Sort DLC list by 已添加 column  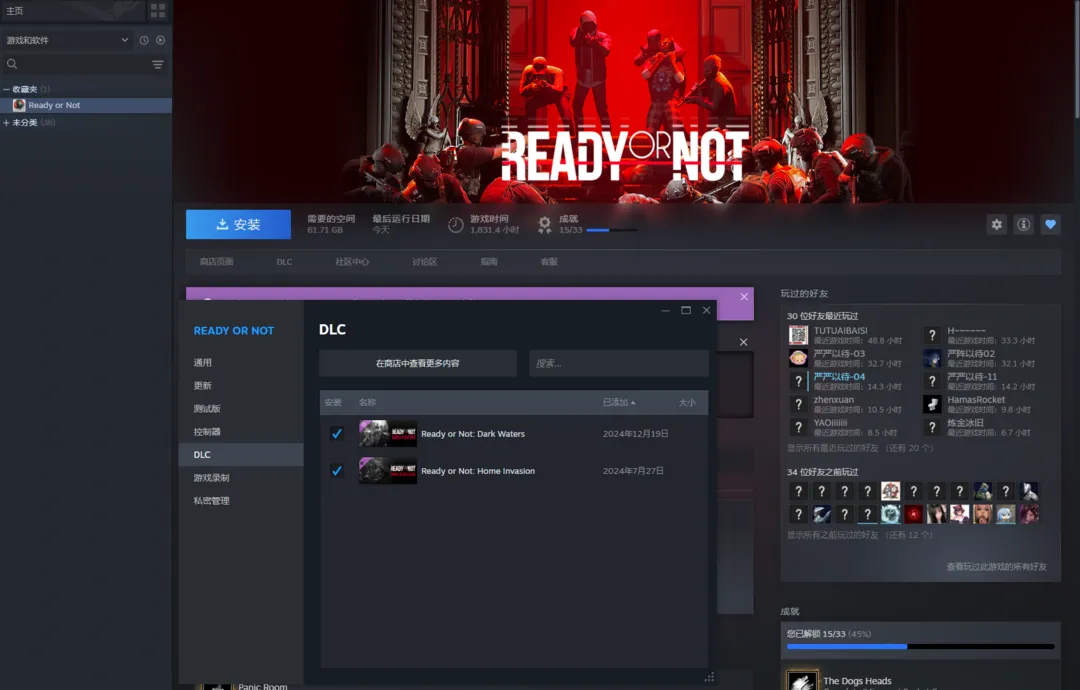point(618,402)
